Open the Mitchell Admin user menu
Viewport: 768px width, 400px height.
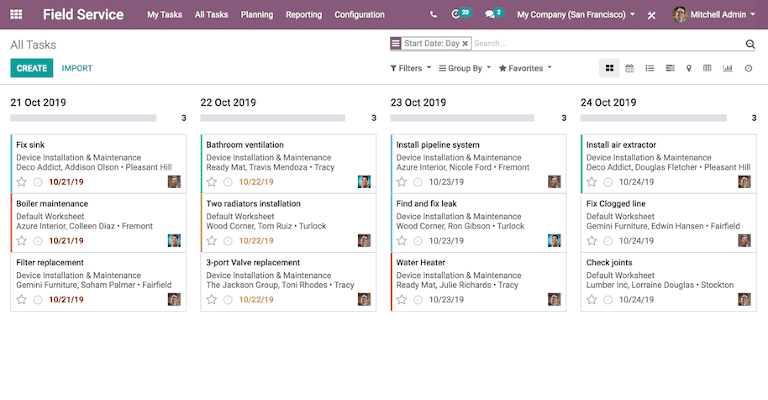(714, 15)
